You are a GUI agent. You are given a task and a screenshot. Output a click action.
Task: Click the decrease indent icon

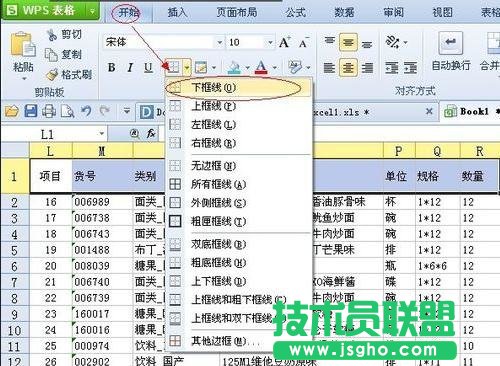(x=392, y=68)
